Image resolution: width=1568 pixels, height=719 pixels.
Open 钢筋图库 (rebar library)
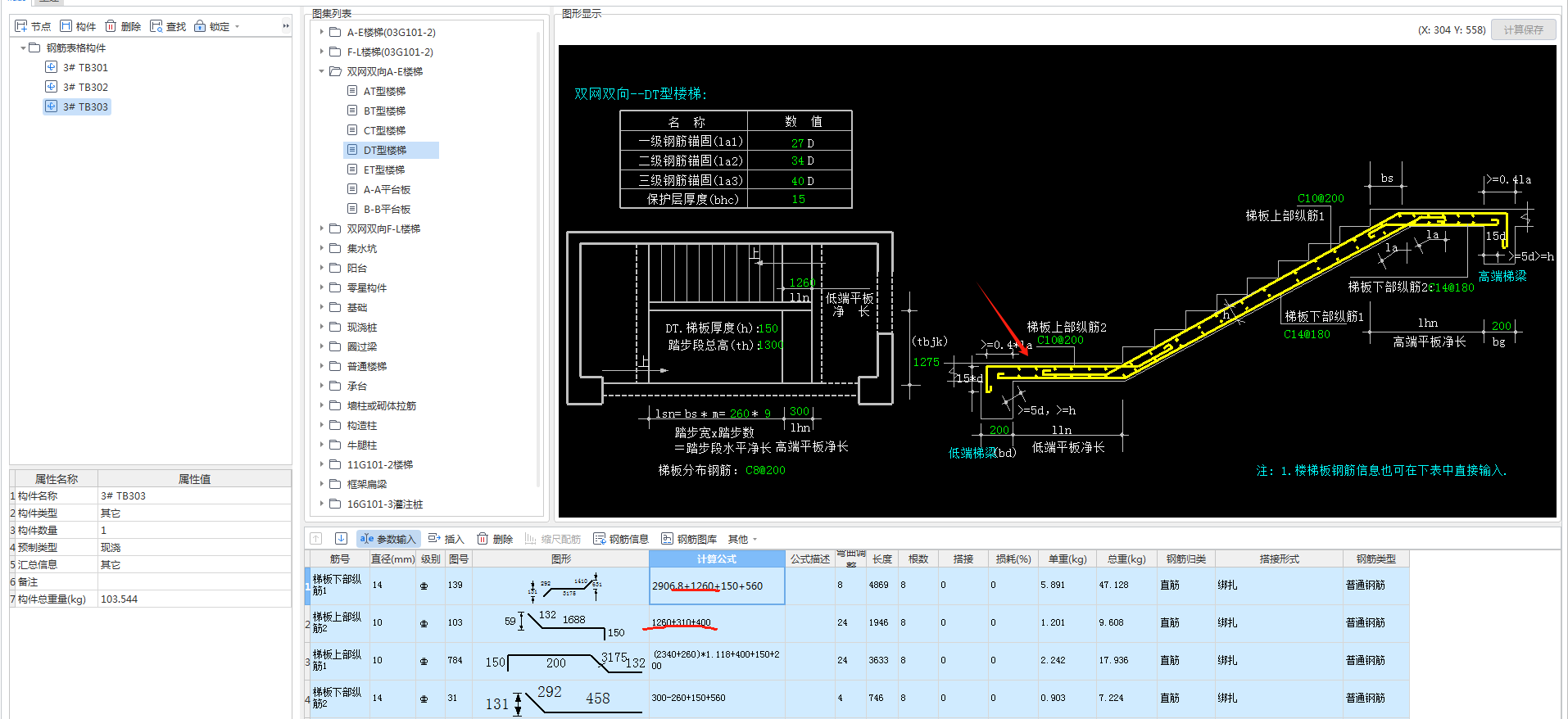tap(689, 539)
